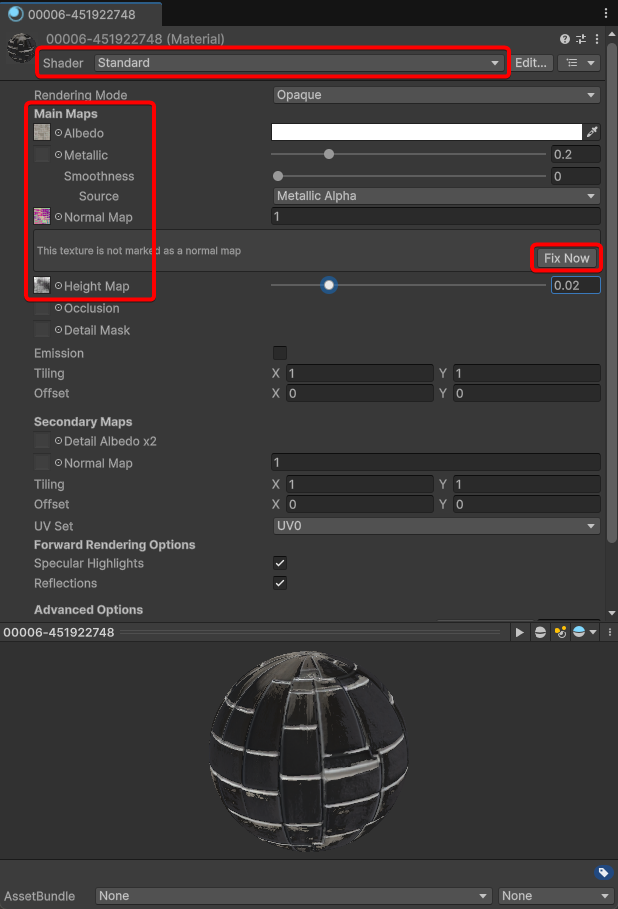
Task: Switch the preview mesh shape
Action: (x=540, y=633)
